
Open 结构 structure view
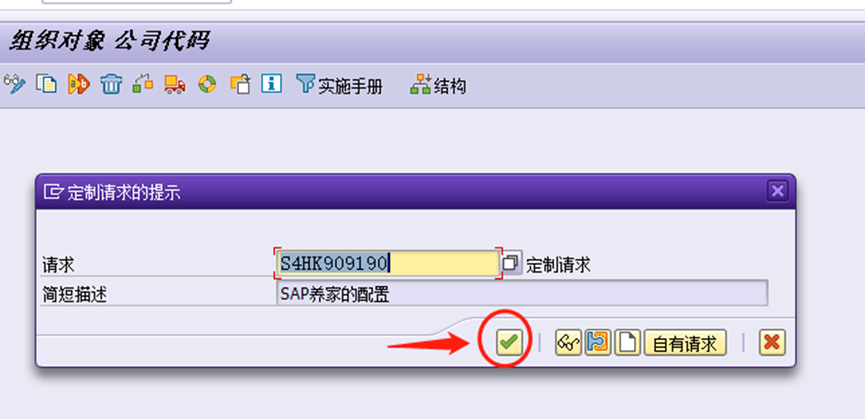[439, 85]
